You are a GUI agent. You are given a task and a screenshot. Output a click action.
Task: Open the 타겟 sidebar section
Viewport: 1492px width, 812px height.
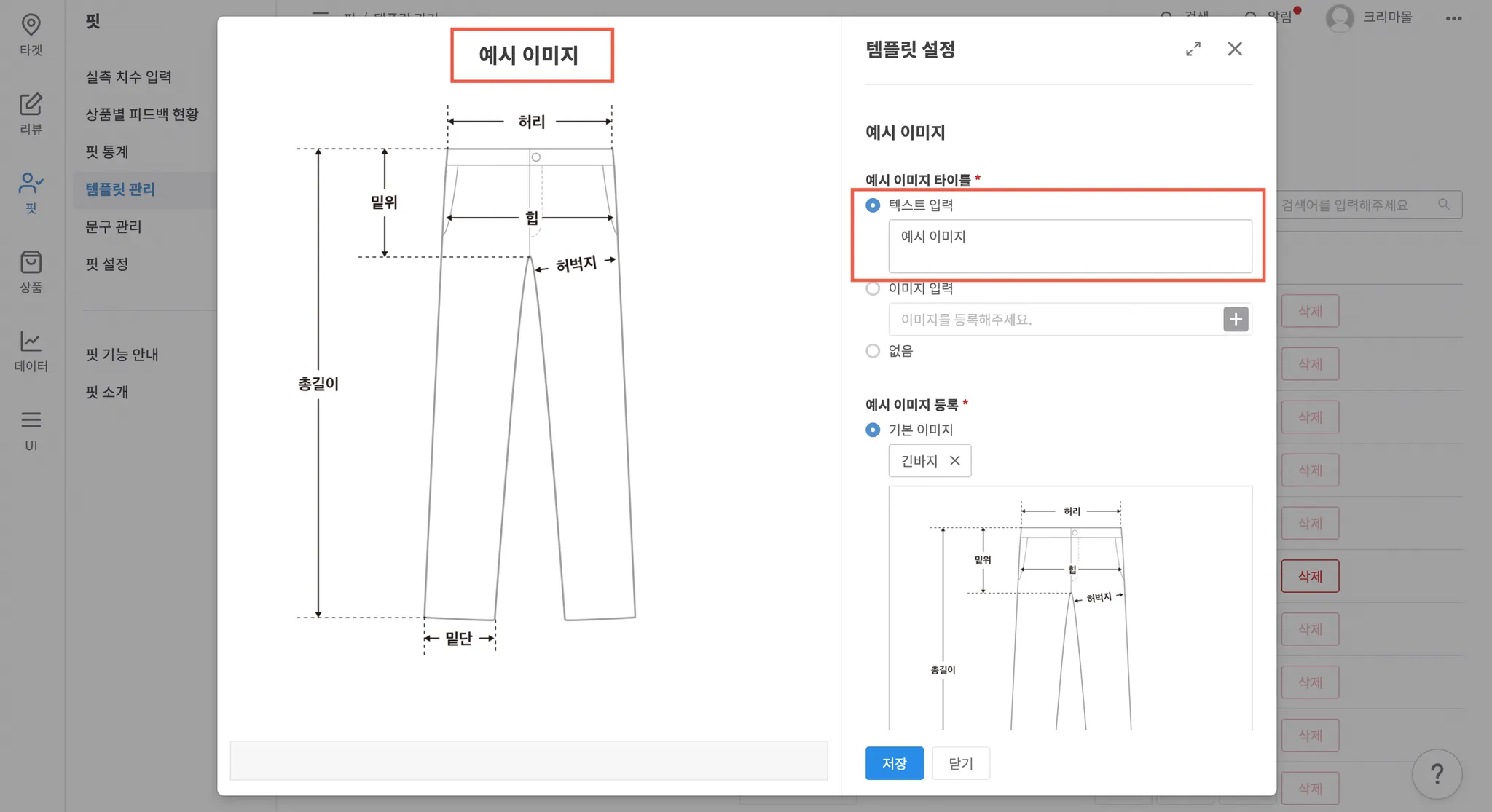point(31,34)
